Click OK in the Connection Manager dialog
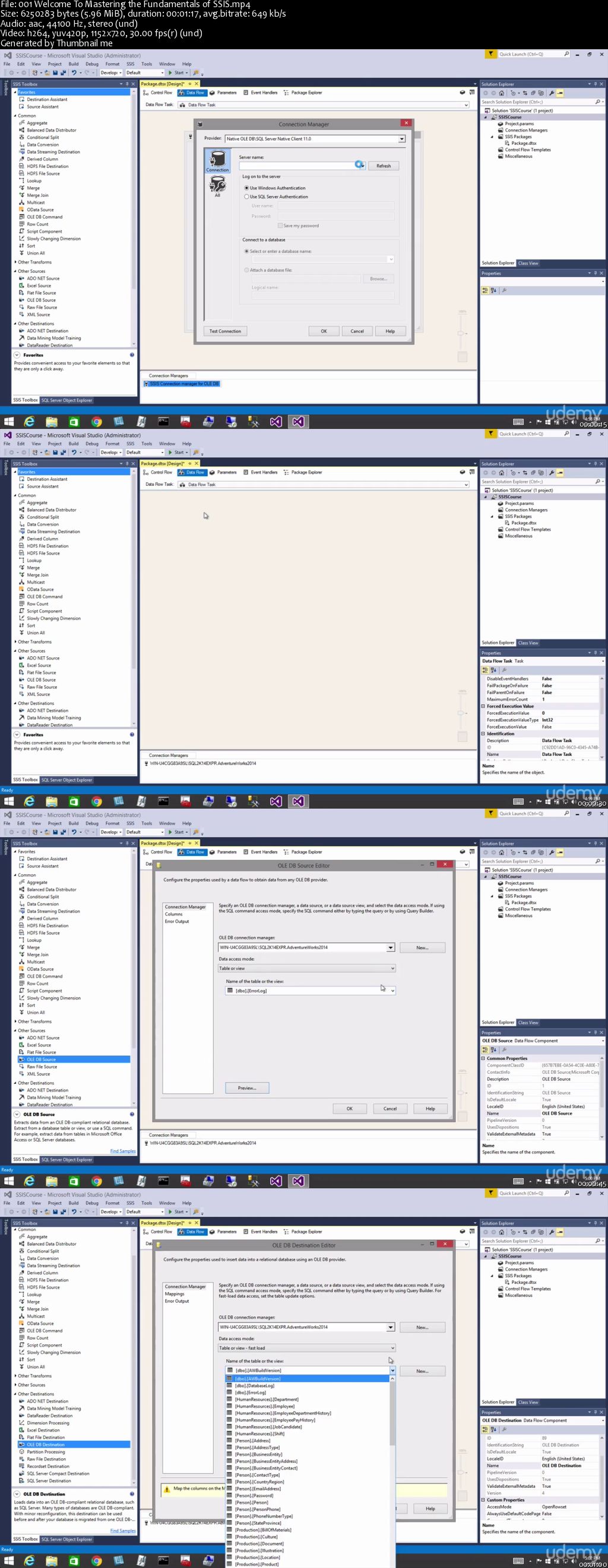608x1568 pixels. (324, 331)
